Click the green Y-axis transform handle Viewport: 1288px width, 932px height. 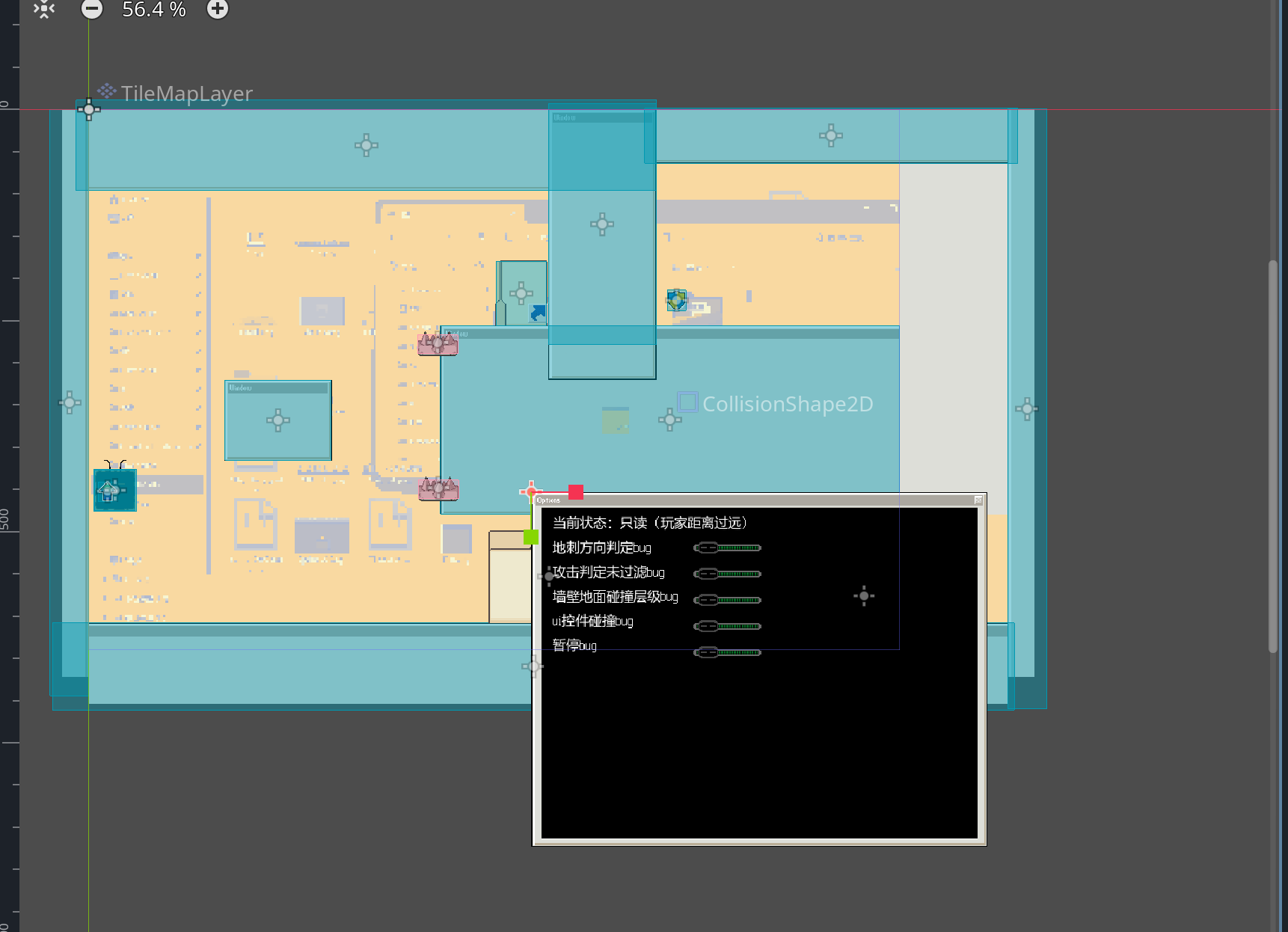(531, 536)
